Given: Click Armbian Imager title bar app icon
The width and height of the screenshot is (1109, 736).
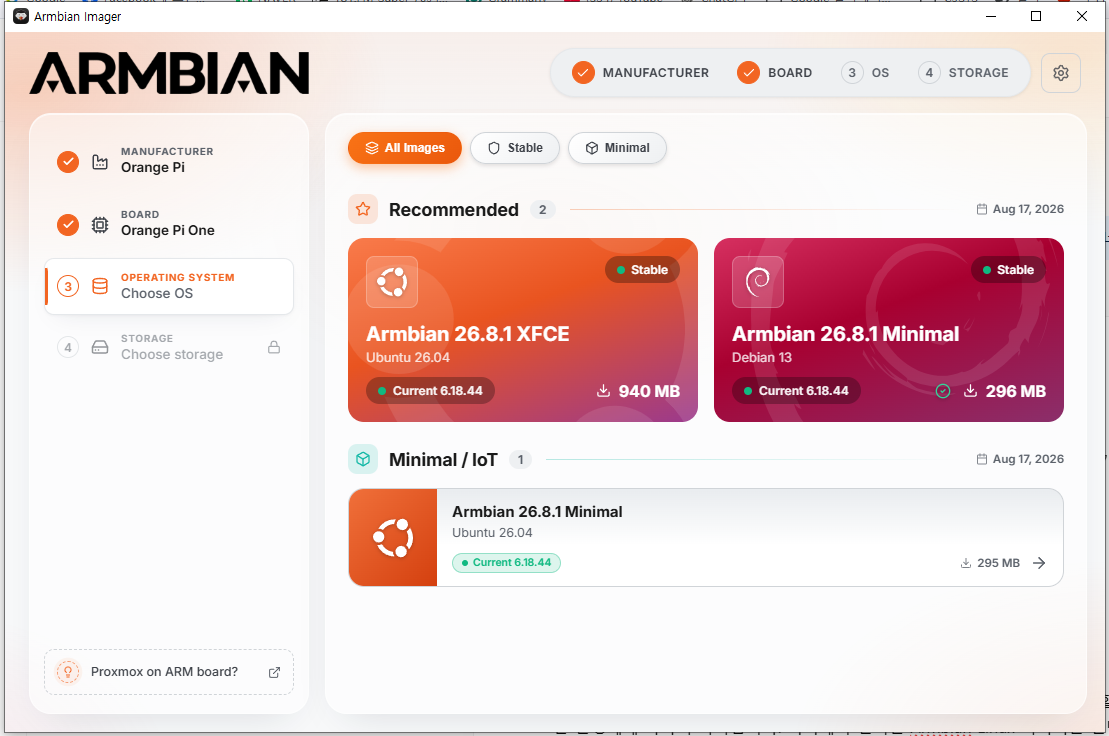Looking at the screenshot, I should coord(21,16).
